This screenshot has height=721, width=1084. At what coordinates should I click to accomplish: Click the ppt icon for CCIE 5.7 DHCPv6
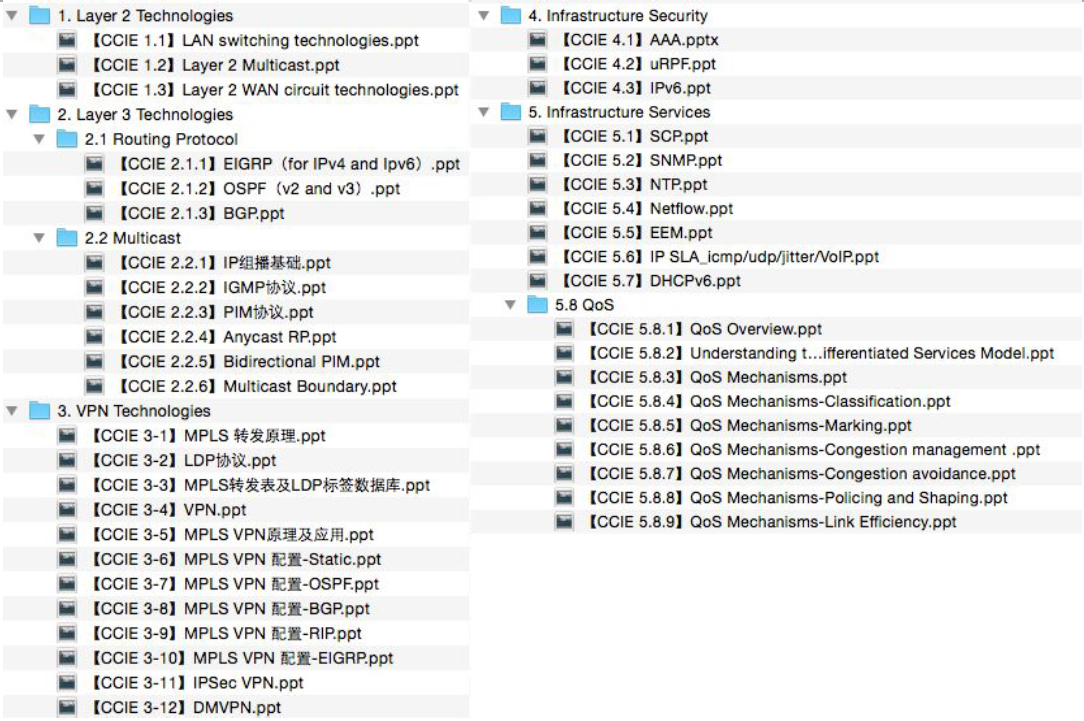(x=538, y=281)
